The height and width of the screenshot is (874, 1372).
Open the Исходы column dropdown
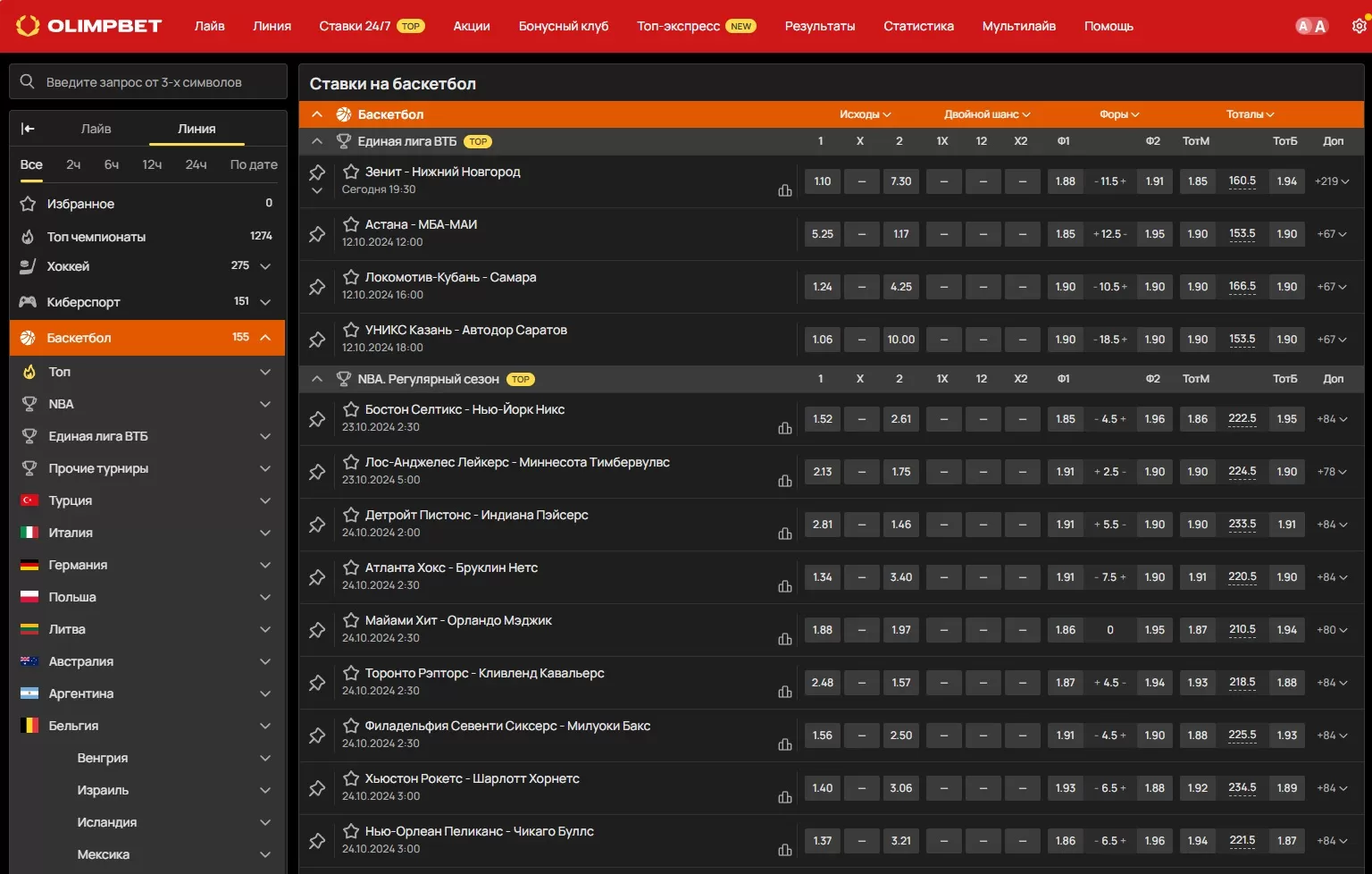[x=865, y=114]
